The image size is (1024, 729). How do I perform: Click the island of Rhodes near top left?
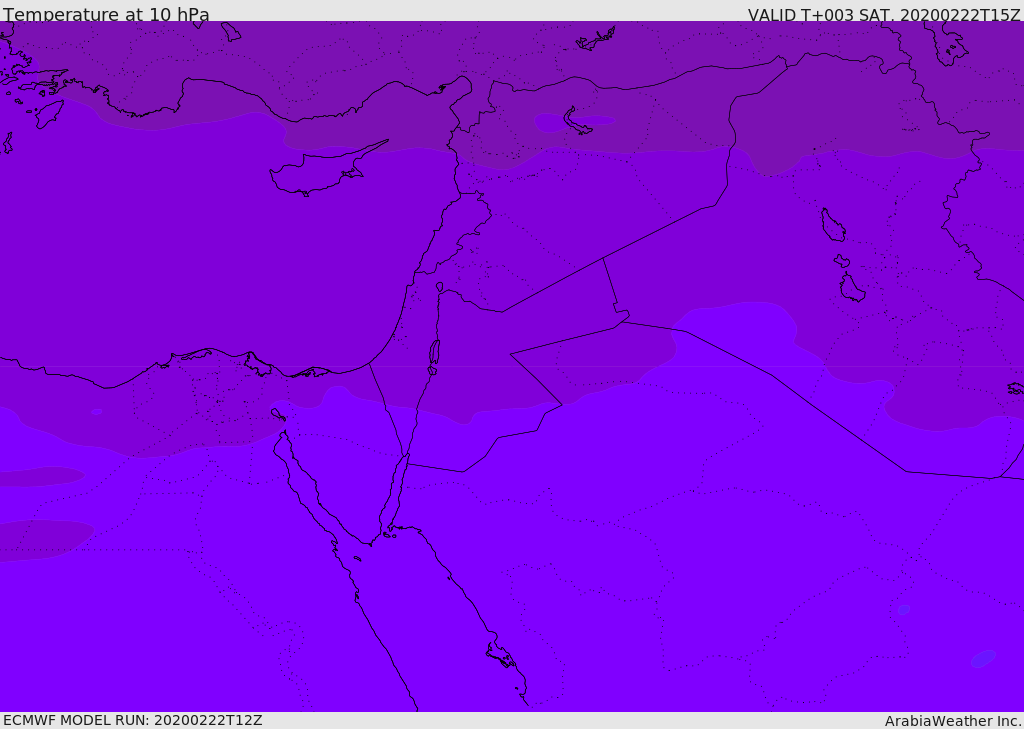click(x=48, y=114)
